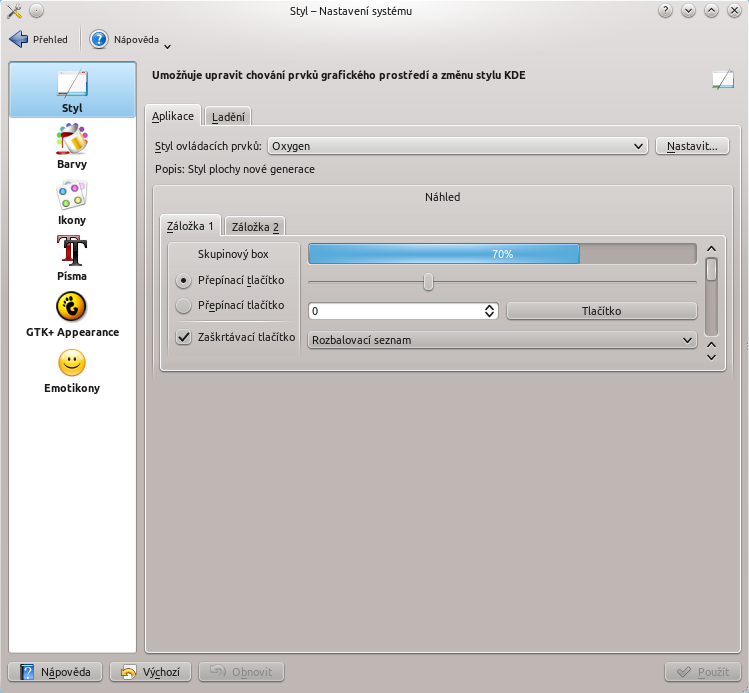Switch to the Ladění tab
Screen dimensions: 749x693
coord(228,117)
